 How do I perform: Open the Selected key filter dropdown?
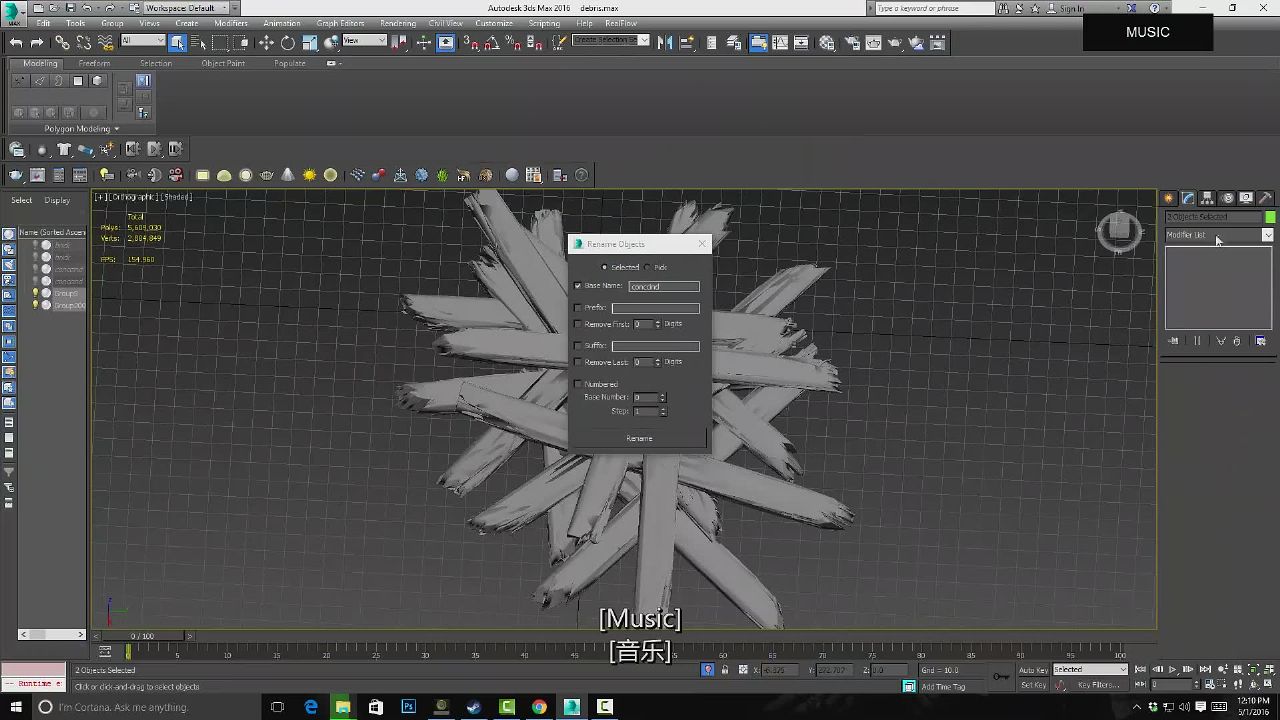click(1090, 669)
